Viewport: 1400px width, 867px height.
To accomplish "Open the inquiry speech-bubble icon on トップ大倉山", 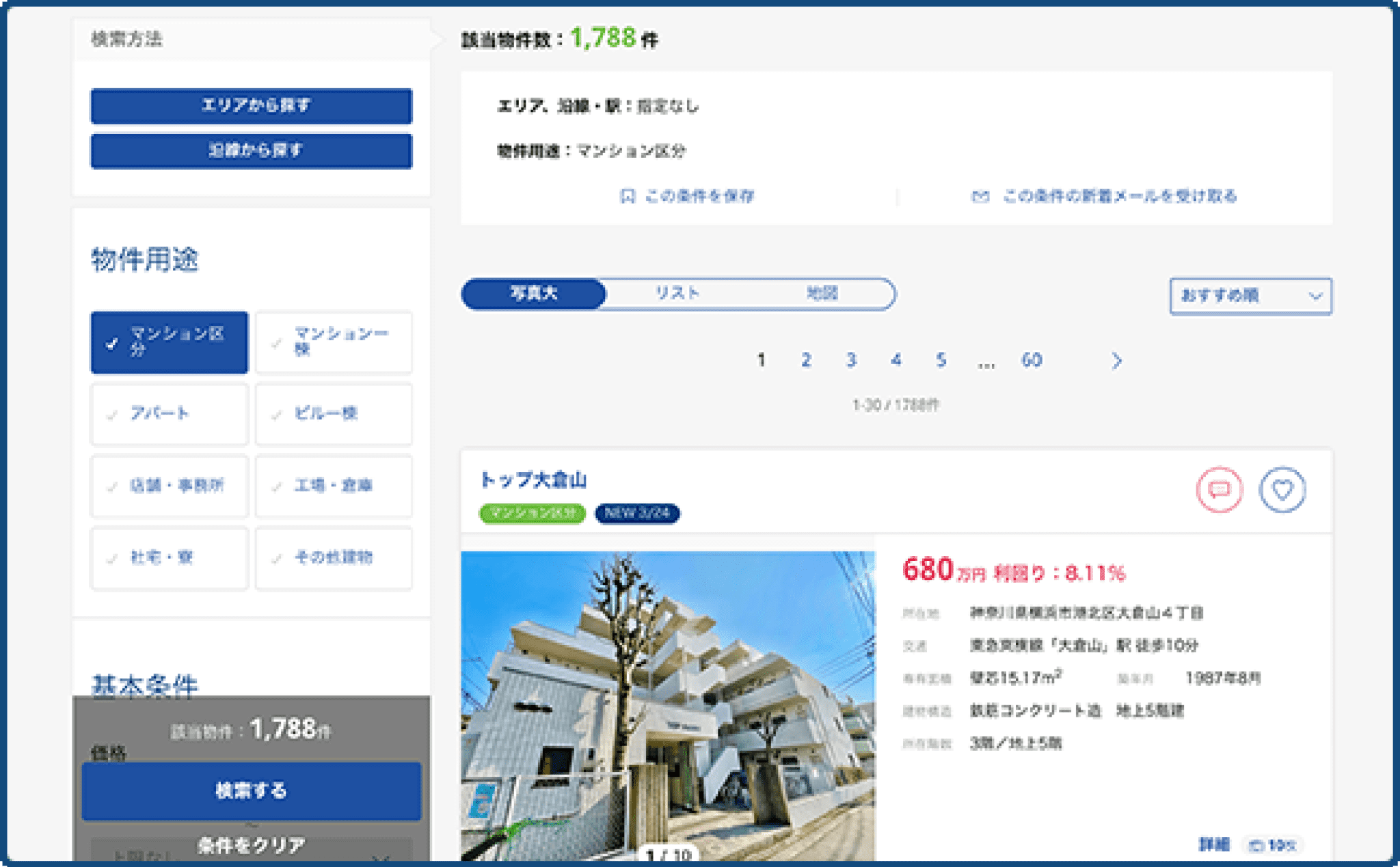I will point(1219,489).
